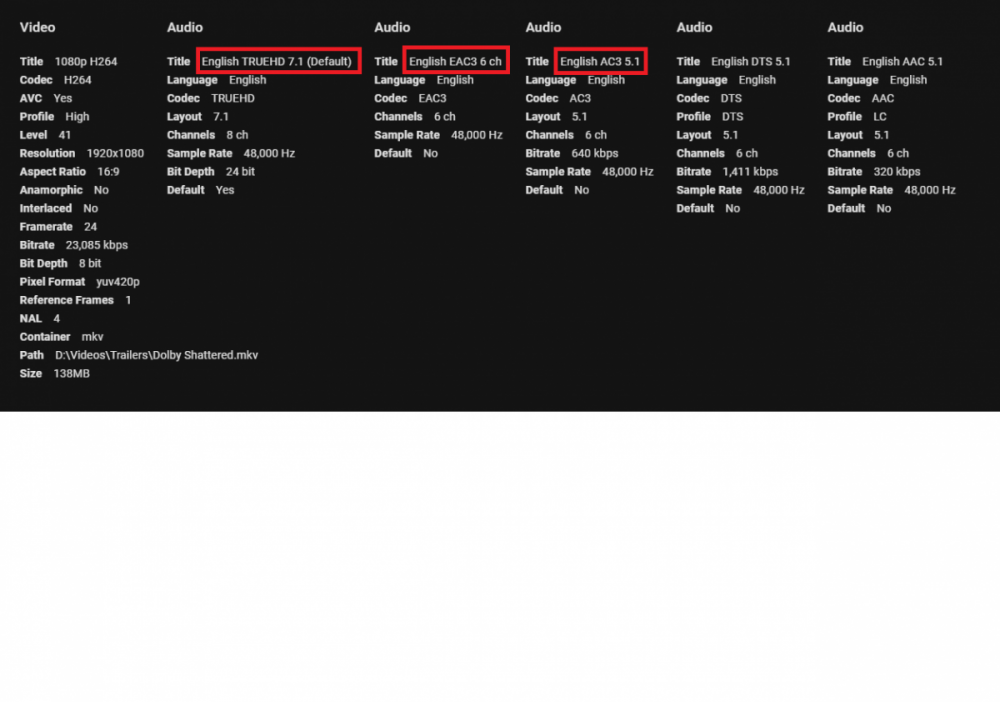Select the first Audio section header
This screenshot has height=702, width=1000.
point(185,27)
